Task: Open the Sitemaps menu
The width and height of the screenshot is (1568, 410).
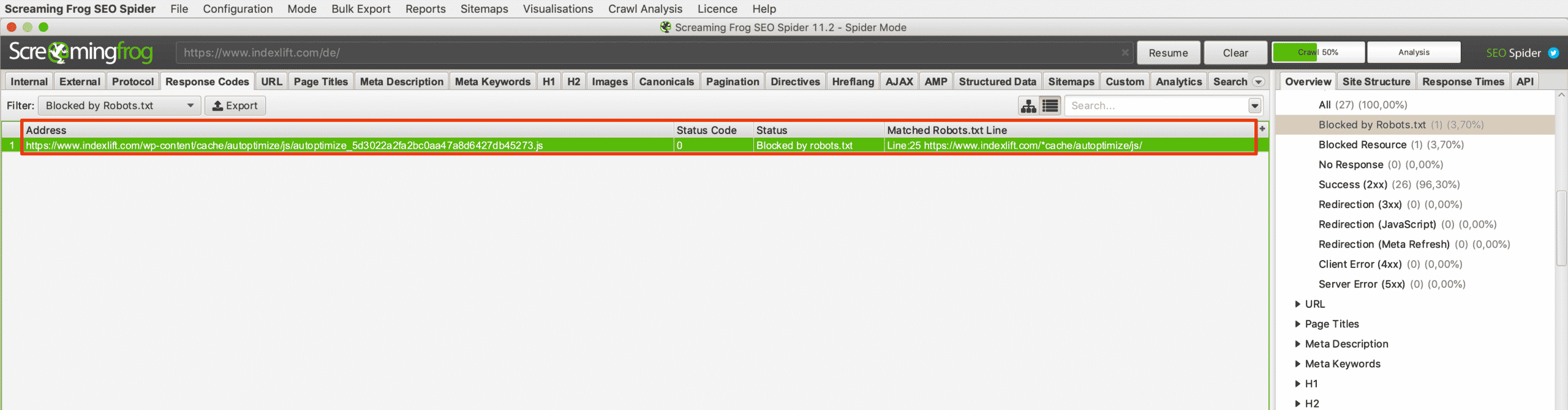Action: coord(484,9)
